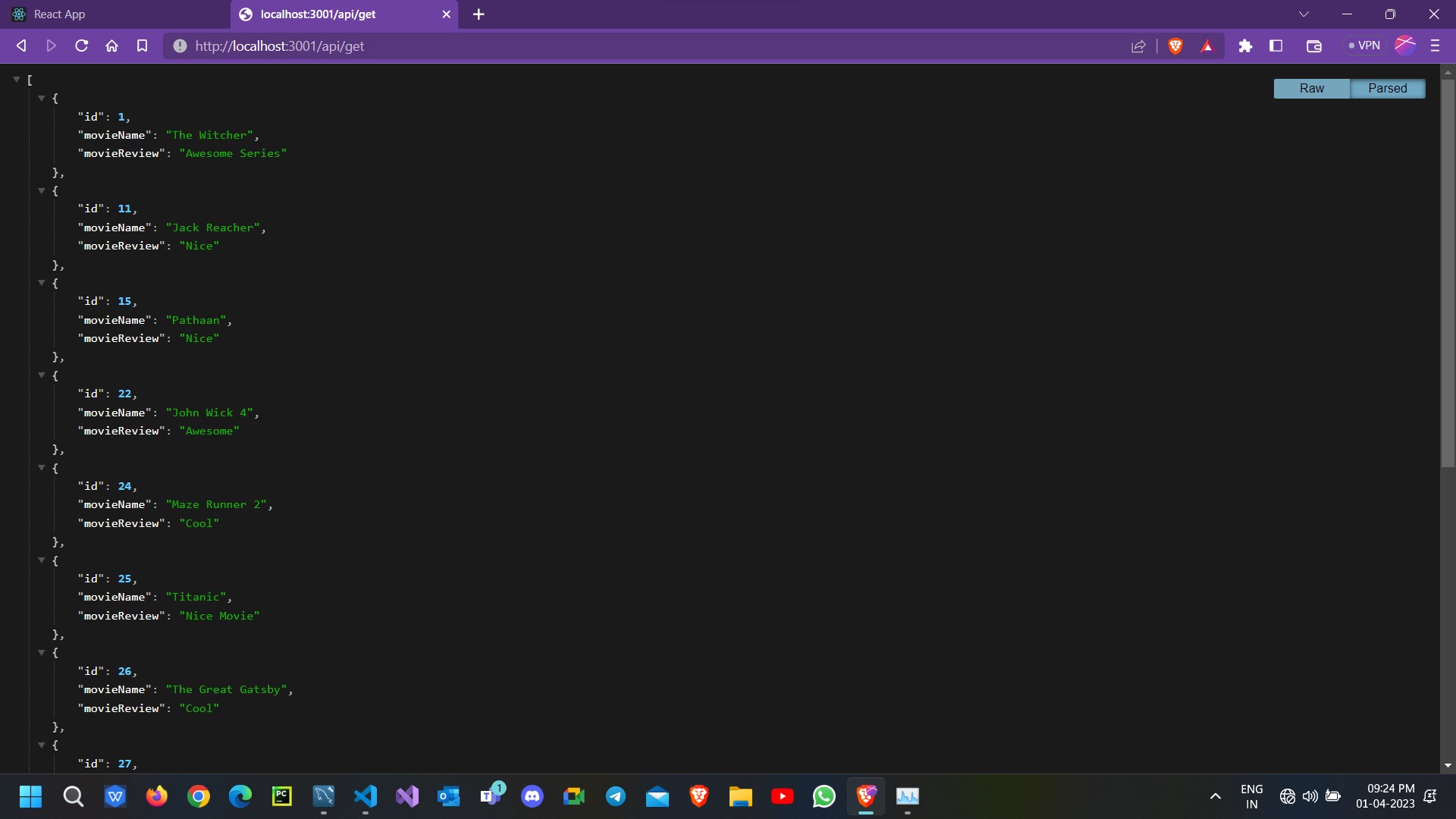Collapse the object with id 1
Image resolution: width=1456 pixels, height=819 pixels.
[x=42, y=98]
